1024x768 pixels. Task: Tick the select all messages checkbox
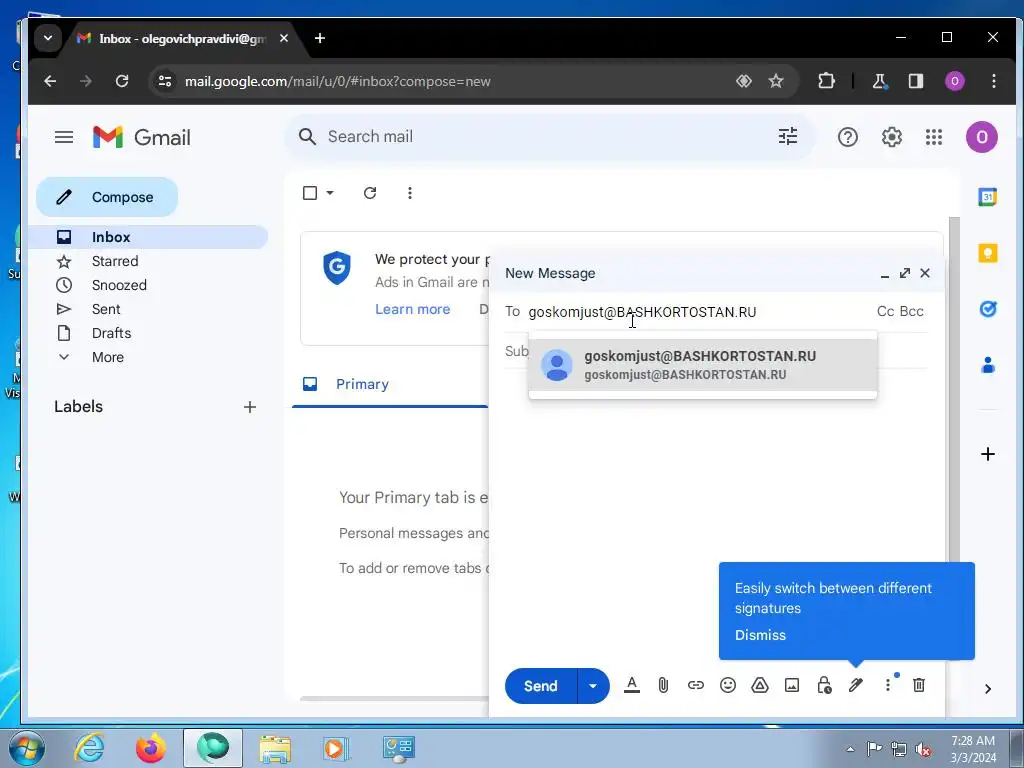(x=310, y=193)
